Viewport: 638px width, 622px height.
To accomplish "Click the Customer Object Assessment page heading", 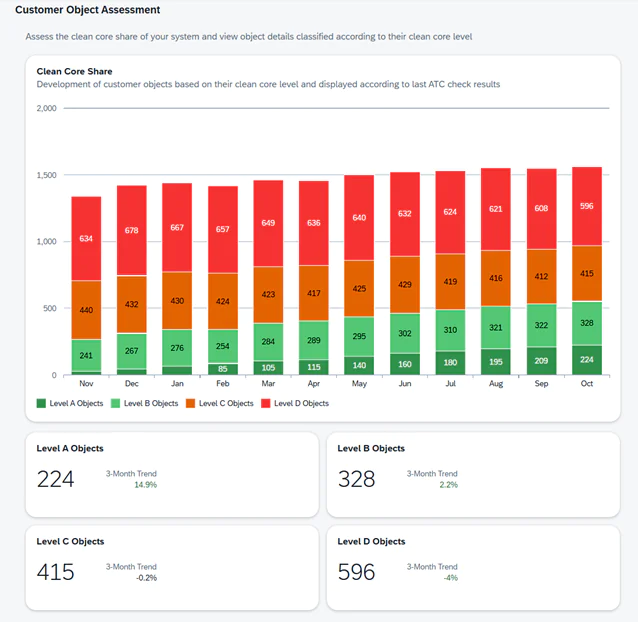I will click(86, 9).
